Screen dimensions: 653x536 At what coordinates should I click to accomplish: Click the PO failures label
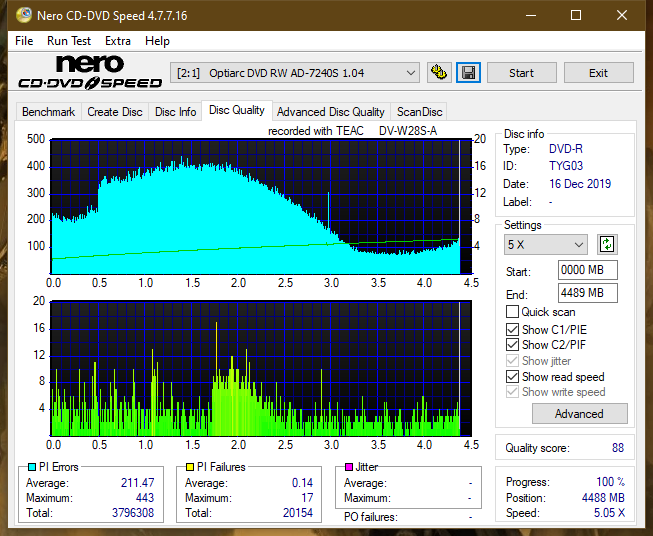(371, 517)
